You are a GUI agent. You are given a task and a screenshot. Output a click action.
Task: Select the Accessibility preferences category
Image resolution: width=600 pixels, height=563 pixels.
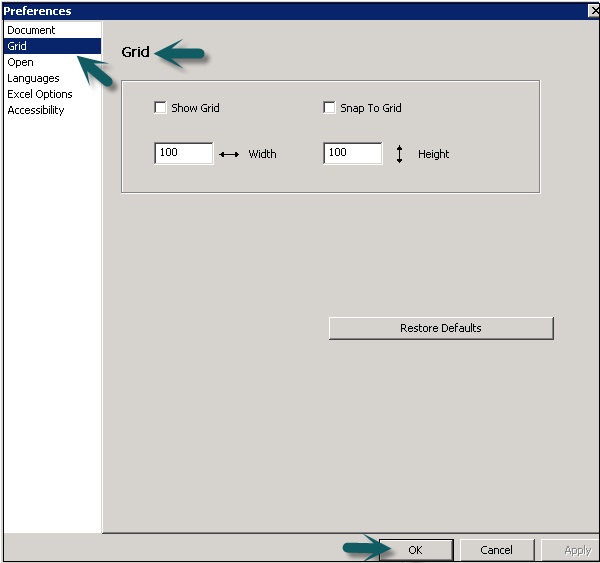36,110
